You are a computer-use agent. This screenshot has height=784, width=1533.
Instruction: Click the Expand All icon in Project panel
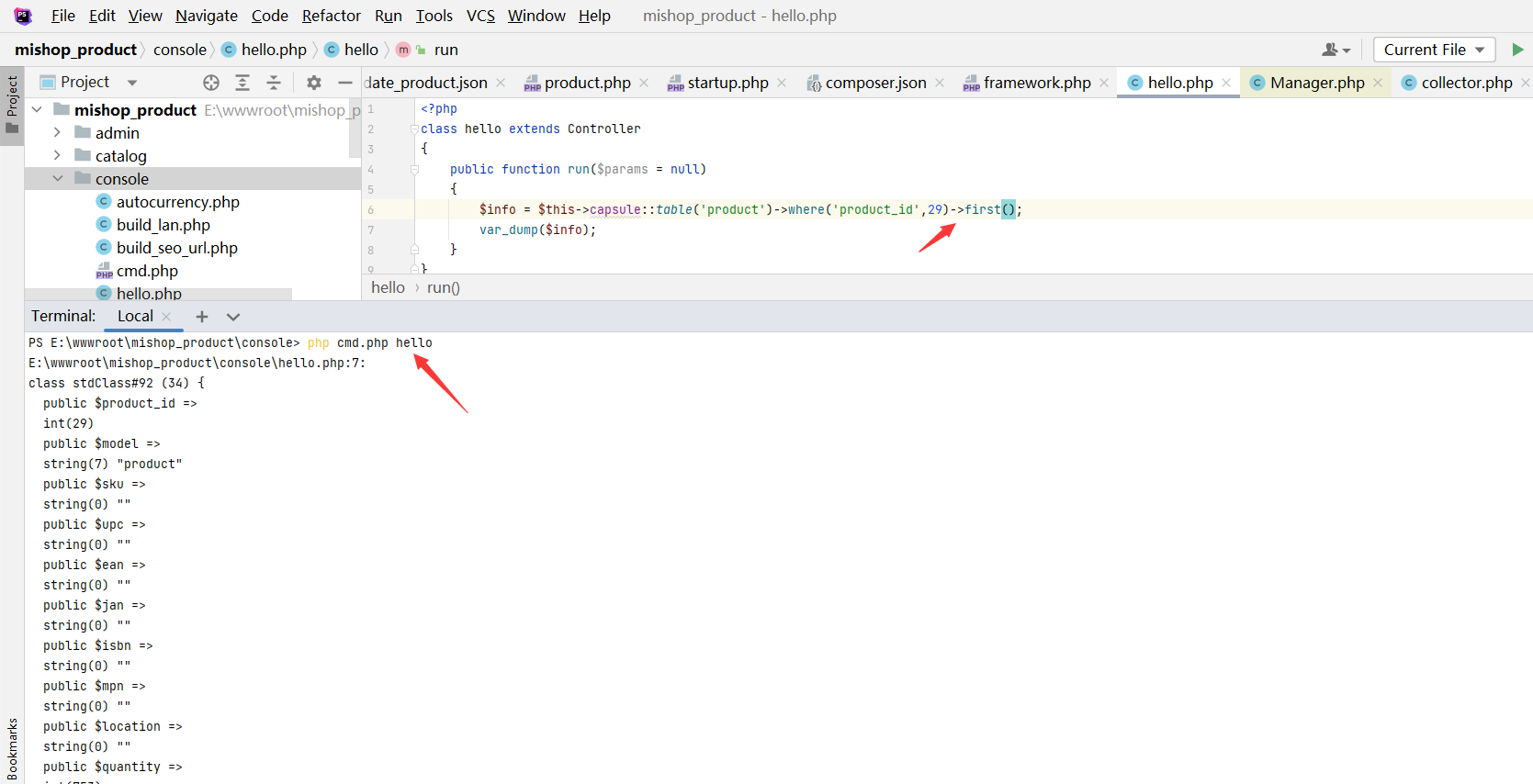point(242,83)
